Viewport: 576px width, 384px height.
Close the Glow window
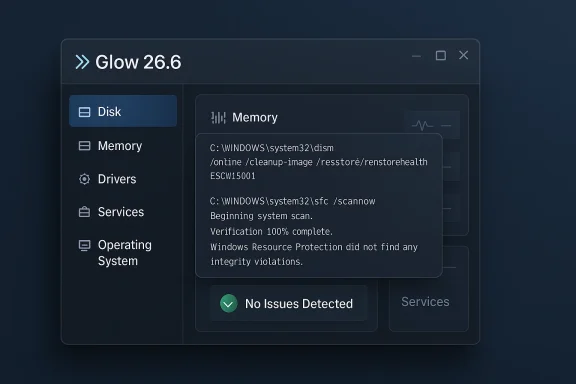tap(464, 55)
